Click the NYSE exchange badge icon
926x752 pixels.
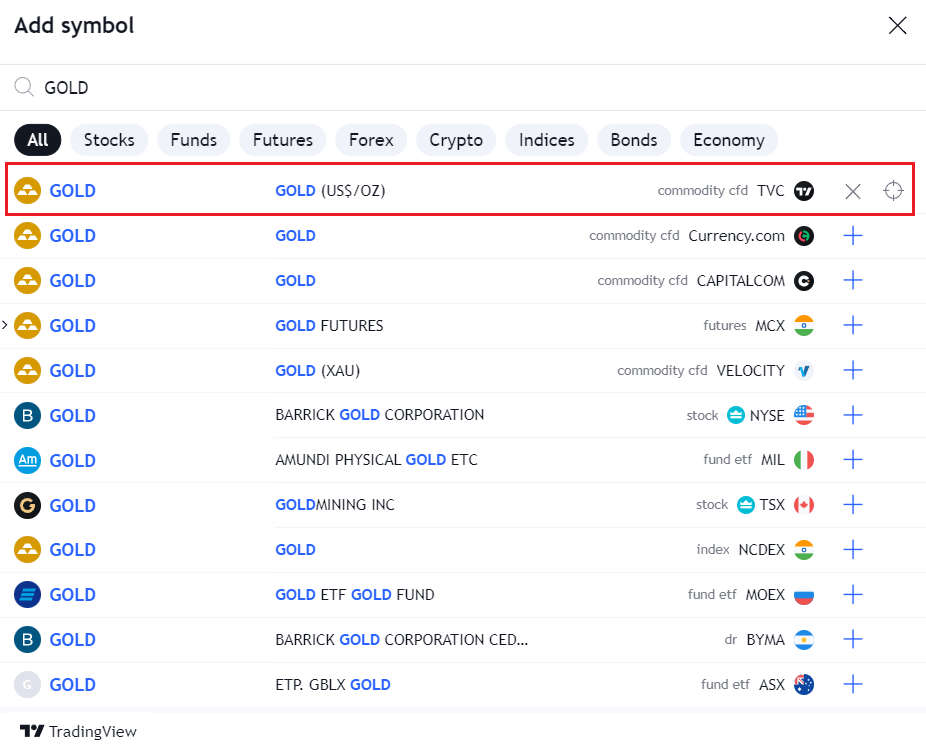[x=736, y=415]
